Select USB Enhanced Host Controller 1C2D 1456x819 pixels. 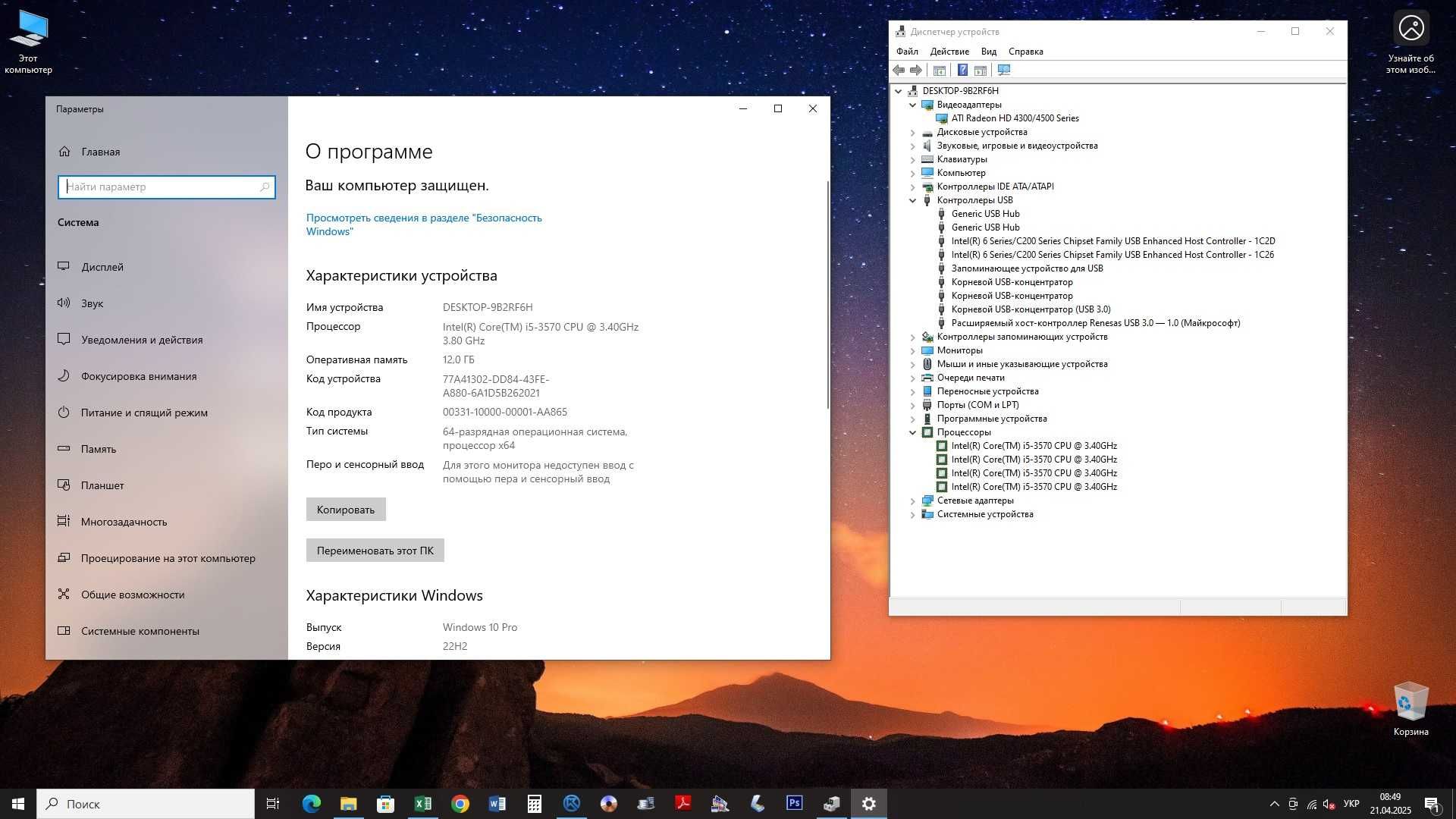1113,241
